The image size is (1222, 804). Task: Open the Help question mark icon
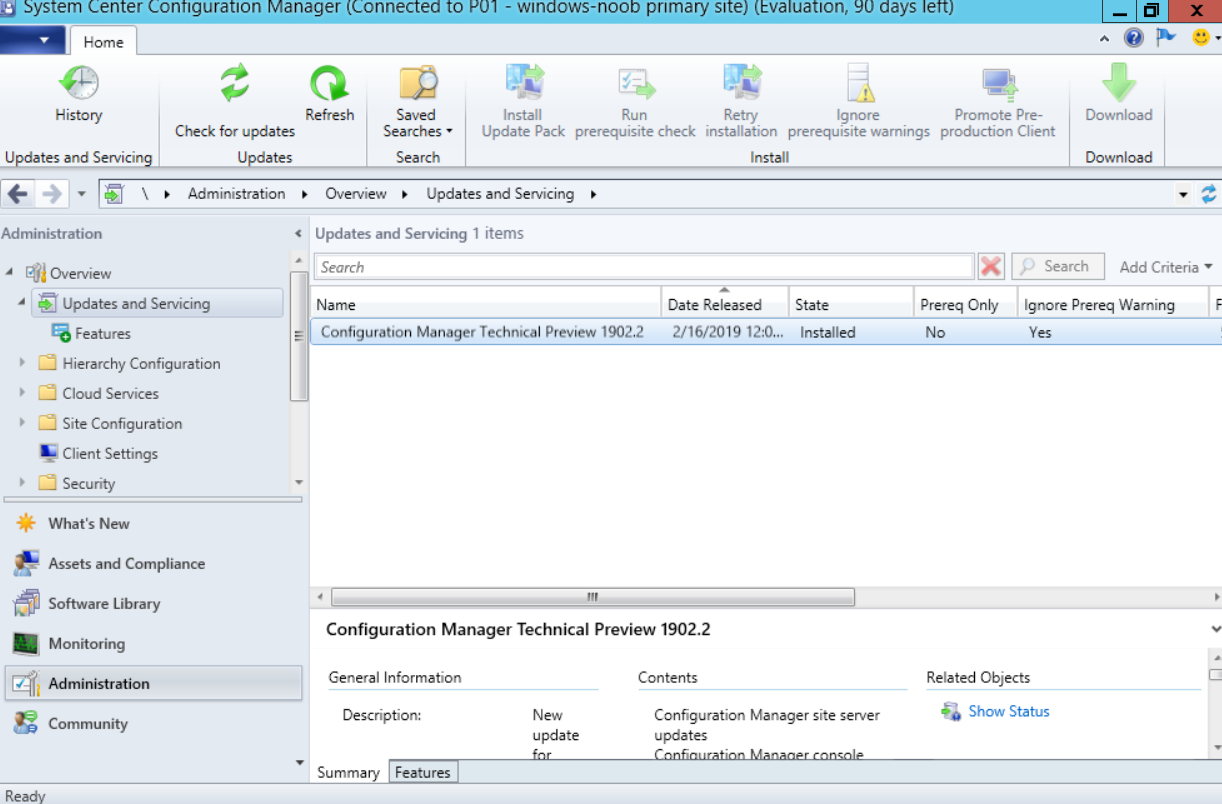click(1134, 38)
